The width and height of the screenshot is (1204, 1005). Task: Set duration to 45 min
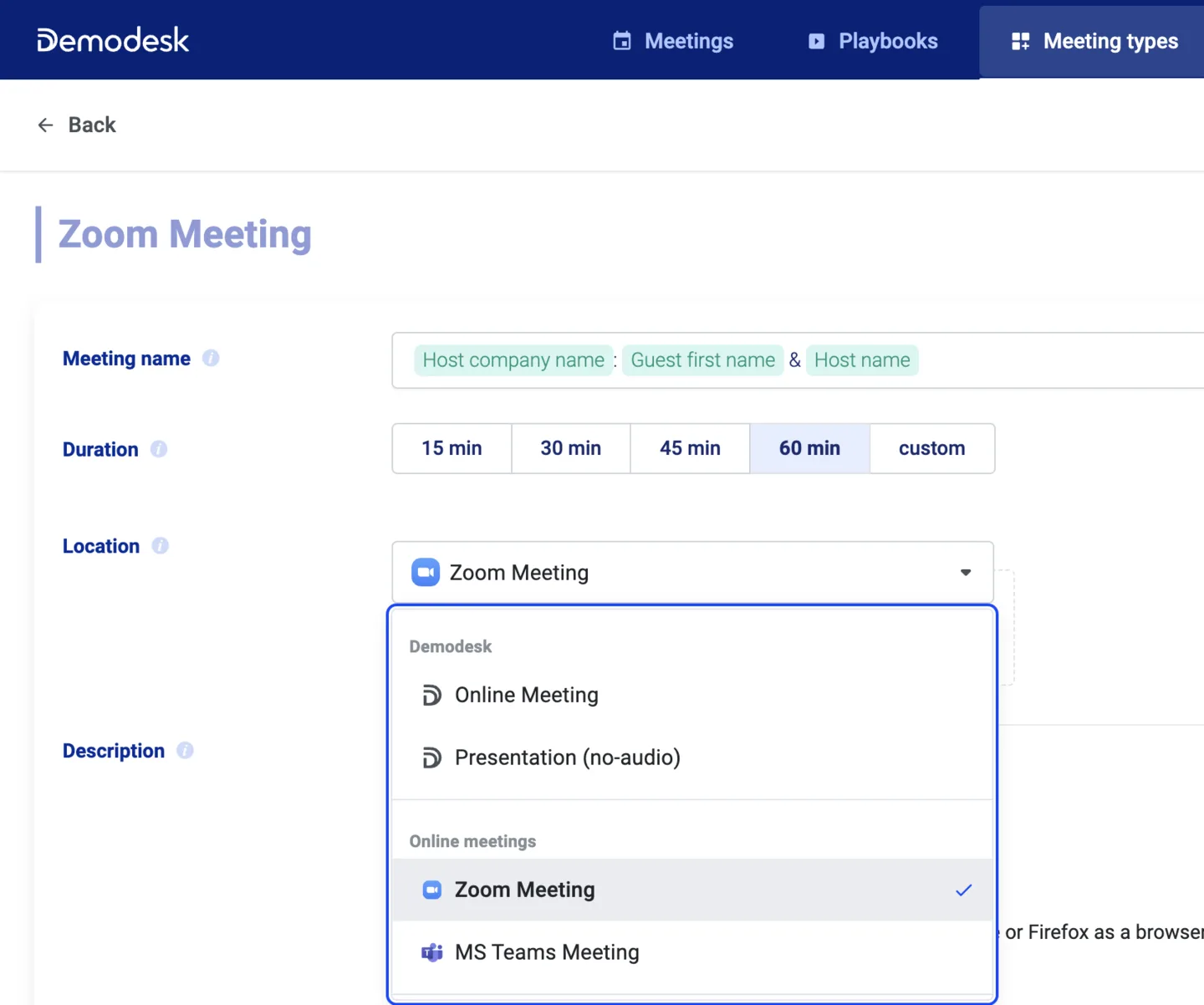pyautogui.click(x=690, y=448)
